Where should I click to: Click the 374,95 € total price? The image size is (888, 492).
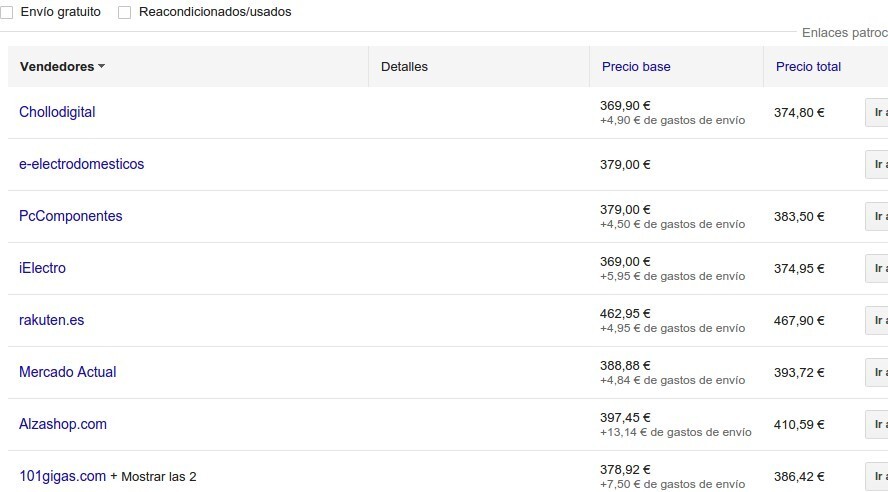tap(799, 269)
